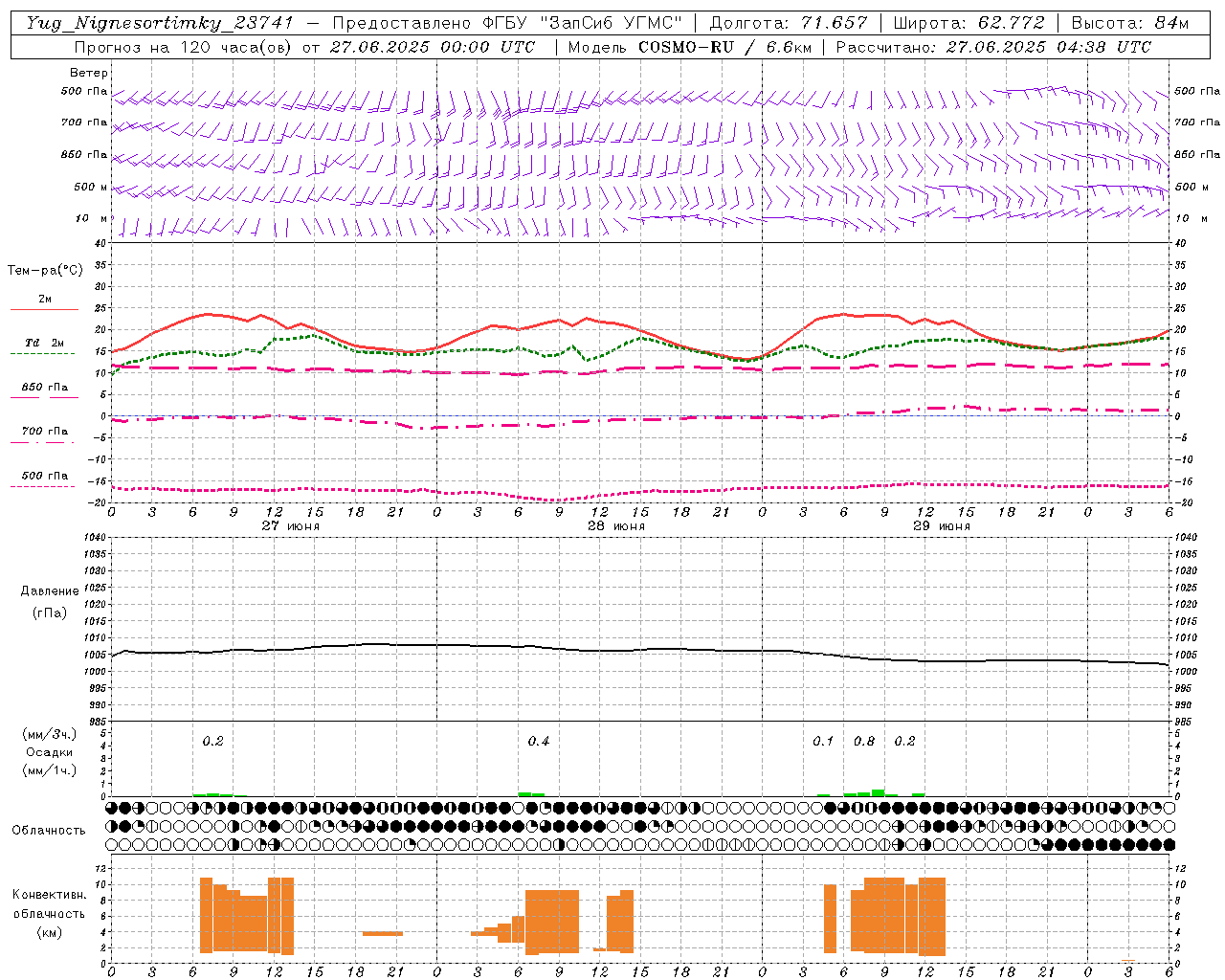Click the 500 м wind level label on left

[90, 187]
